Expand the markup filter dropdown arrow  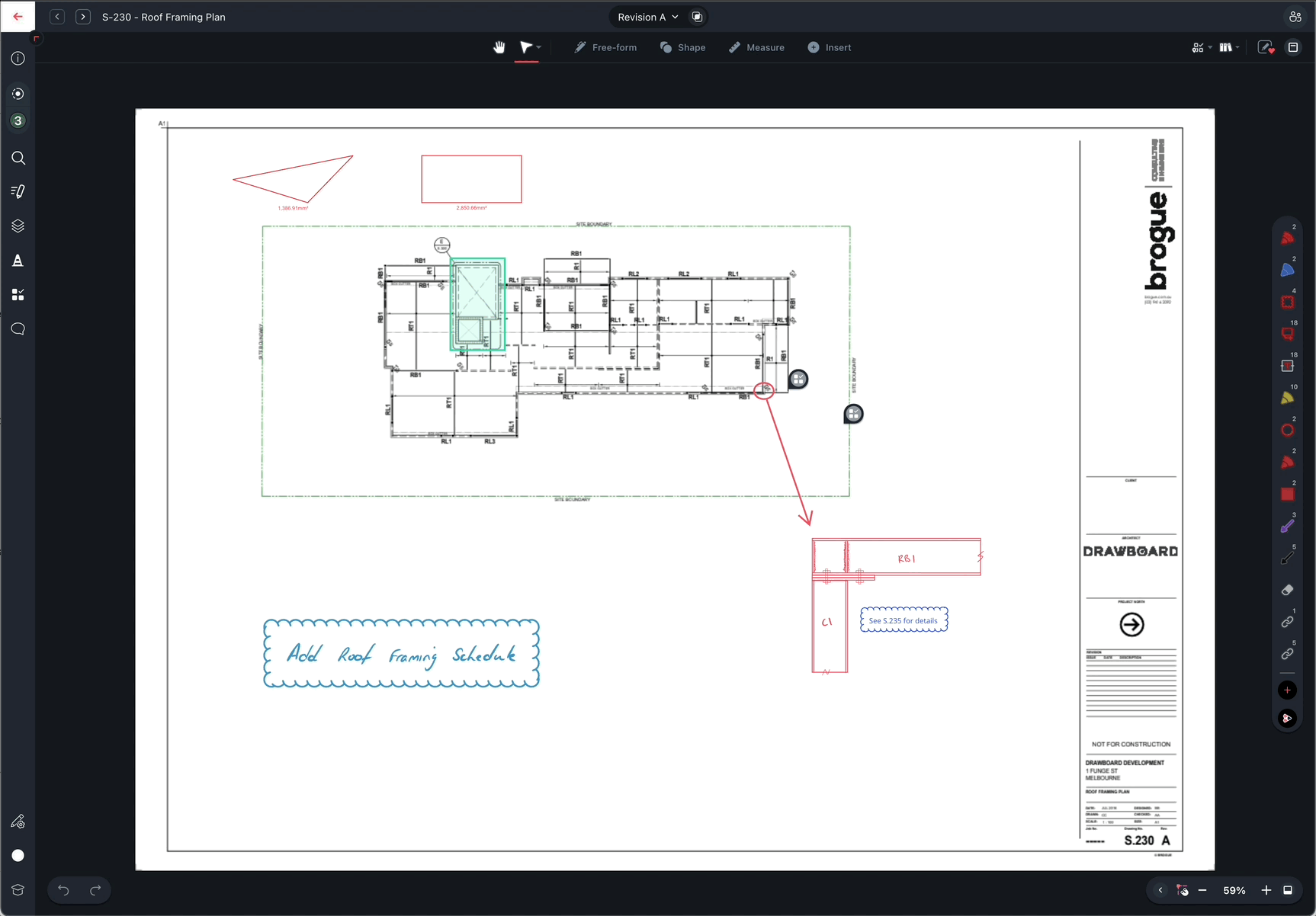tap(1210, 47)
